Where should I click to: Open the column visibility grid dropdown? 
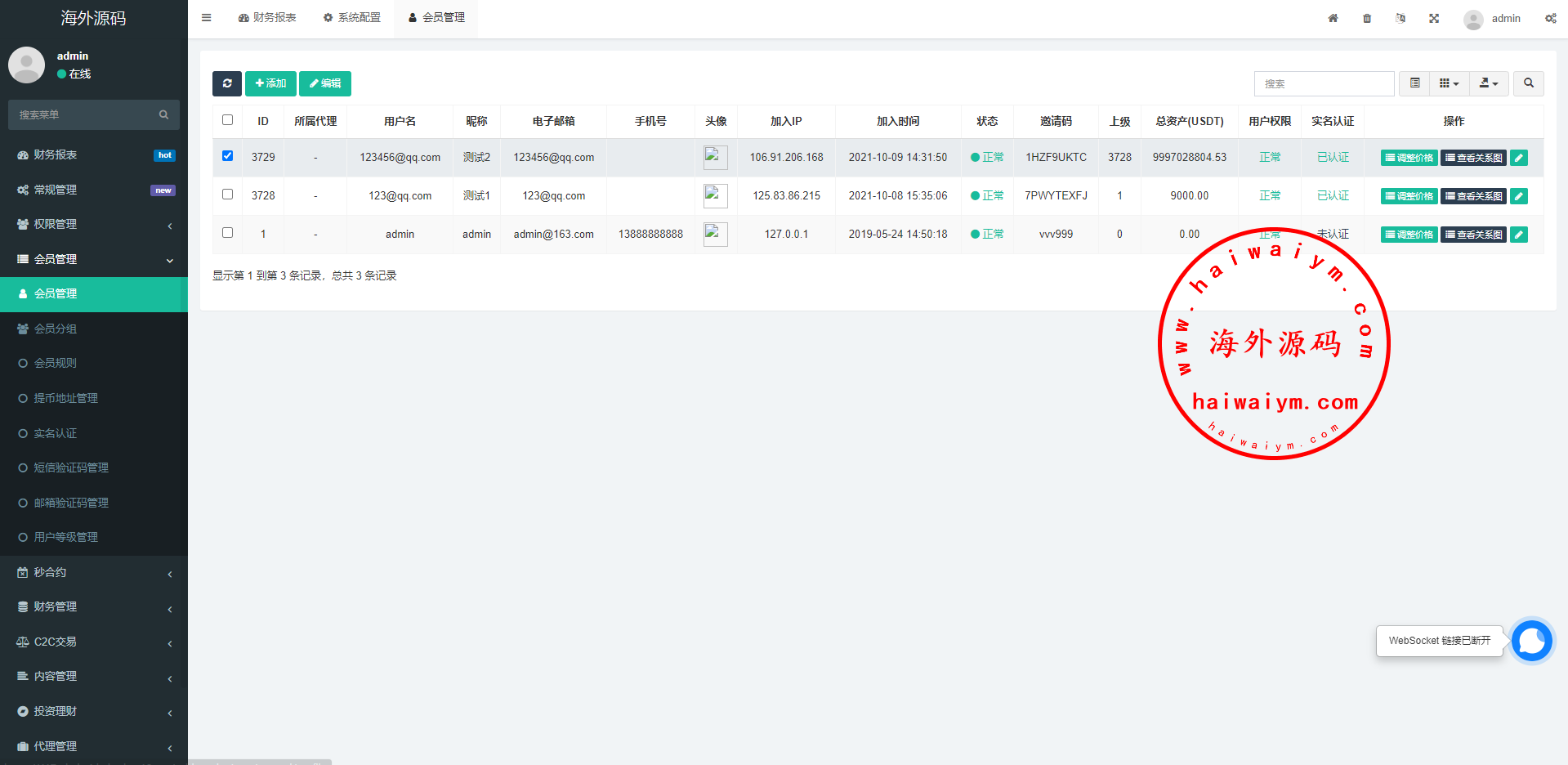[x=1449, y=83]
